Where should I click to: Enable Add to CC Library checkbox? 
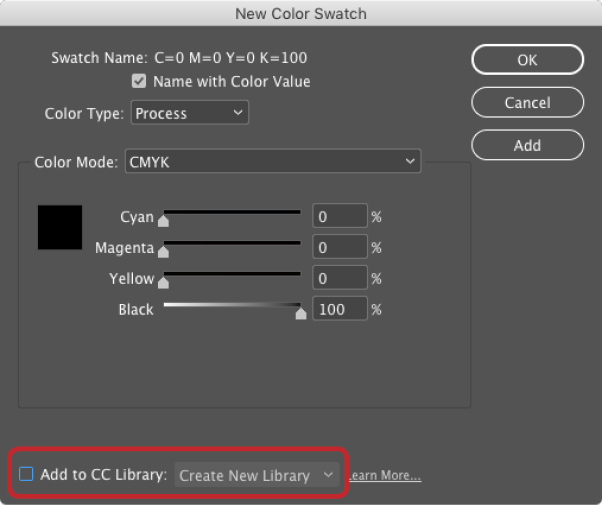26,474
